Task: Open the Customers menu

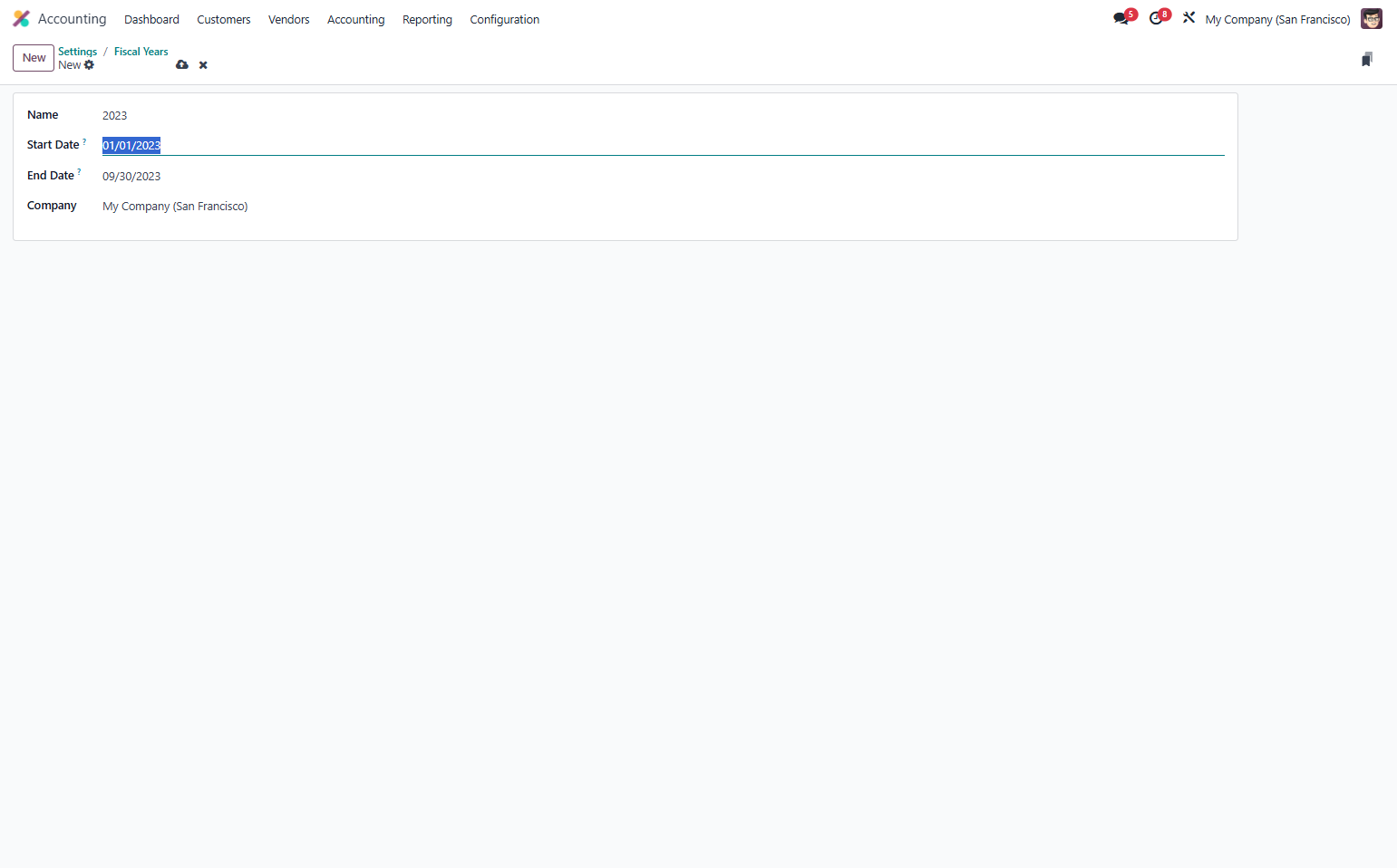Action: click(x=224, y=19)
